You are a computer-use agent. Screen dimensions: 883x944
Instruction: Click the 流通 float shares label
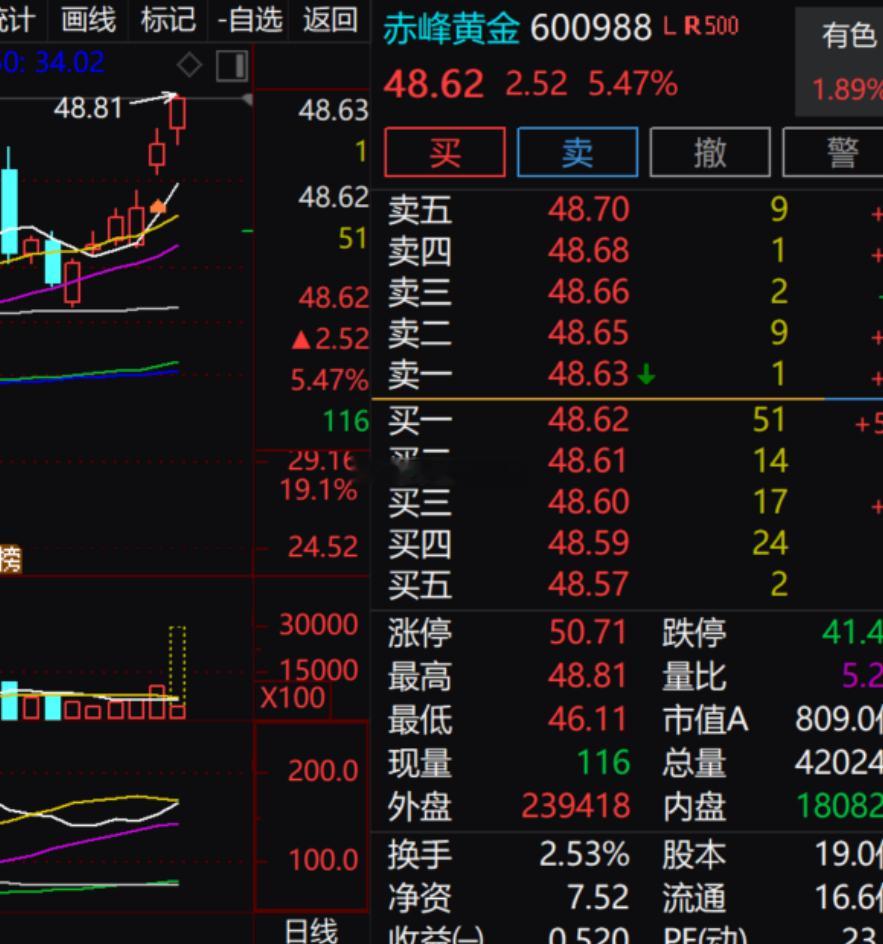click(694, 897)
